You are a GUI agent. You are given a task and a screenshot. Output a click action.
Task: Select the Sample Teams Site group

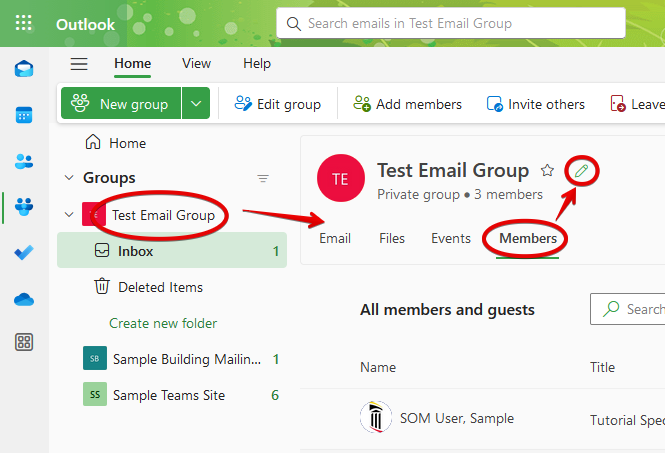pos(168,395)
